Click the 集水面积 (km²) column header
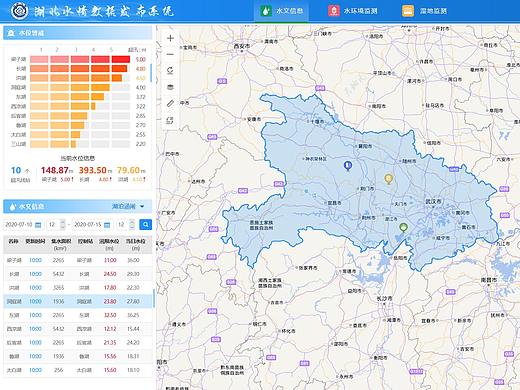The width and height of the screenshot is (520, 390). tap(61, 244)
